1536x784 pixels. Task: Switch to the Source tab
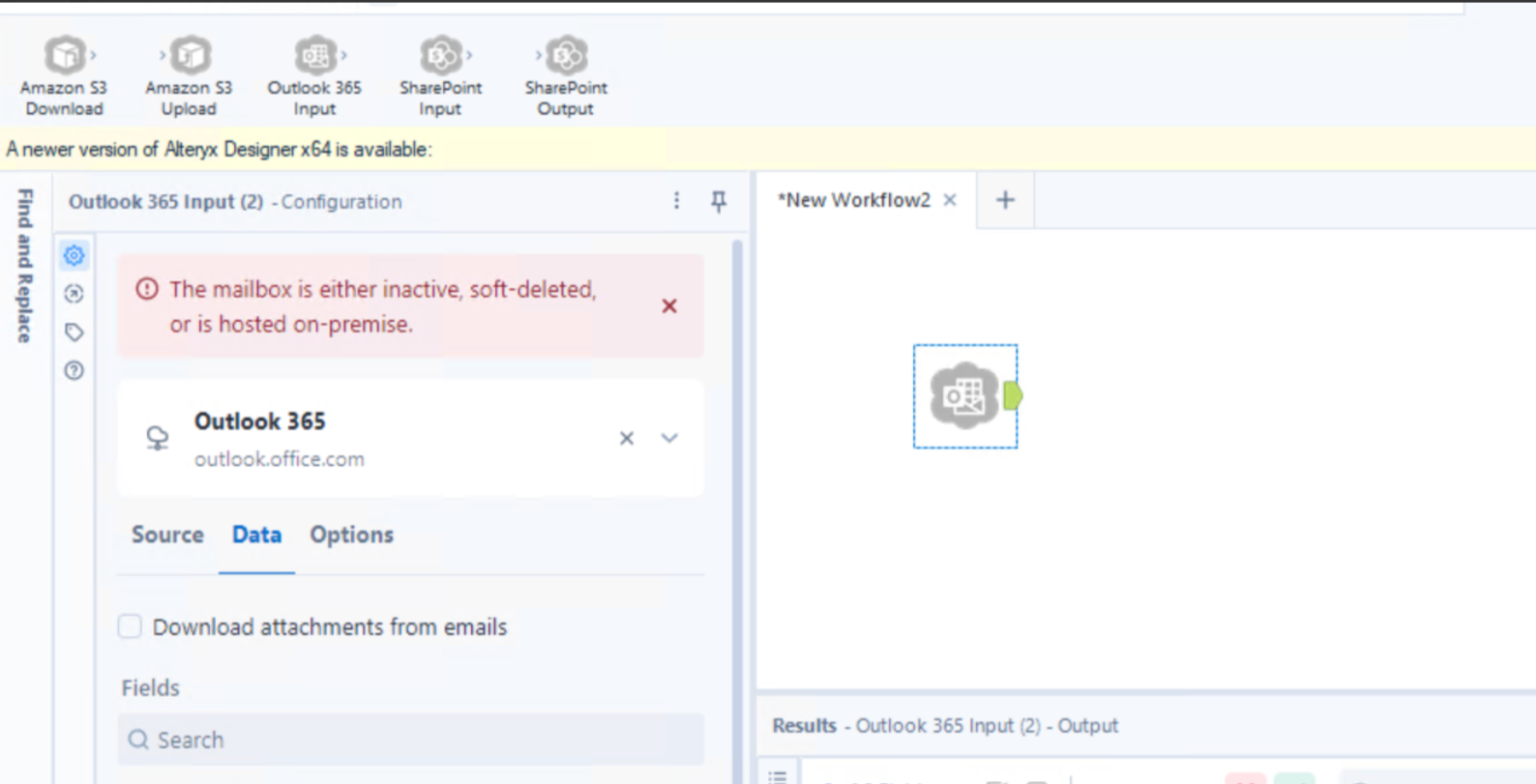(167, 535)
